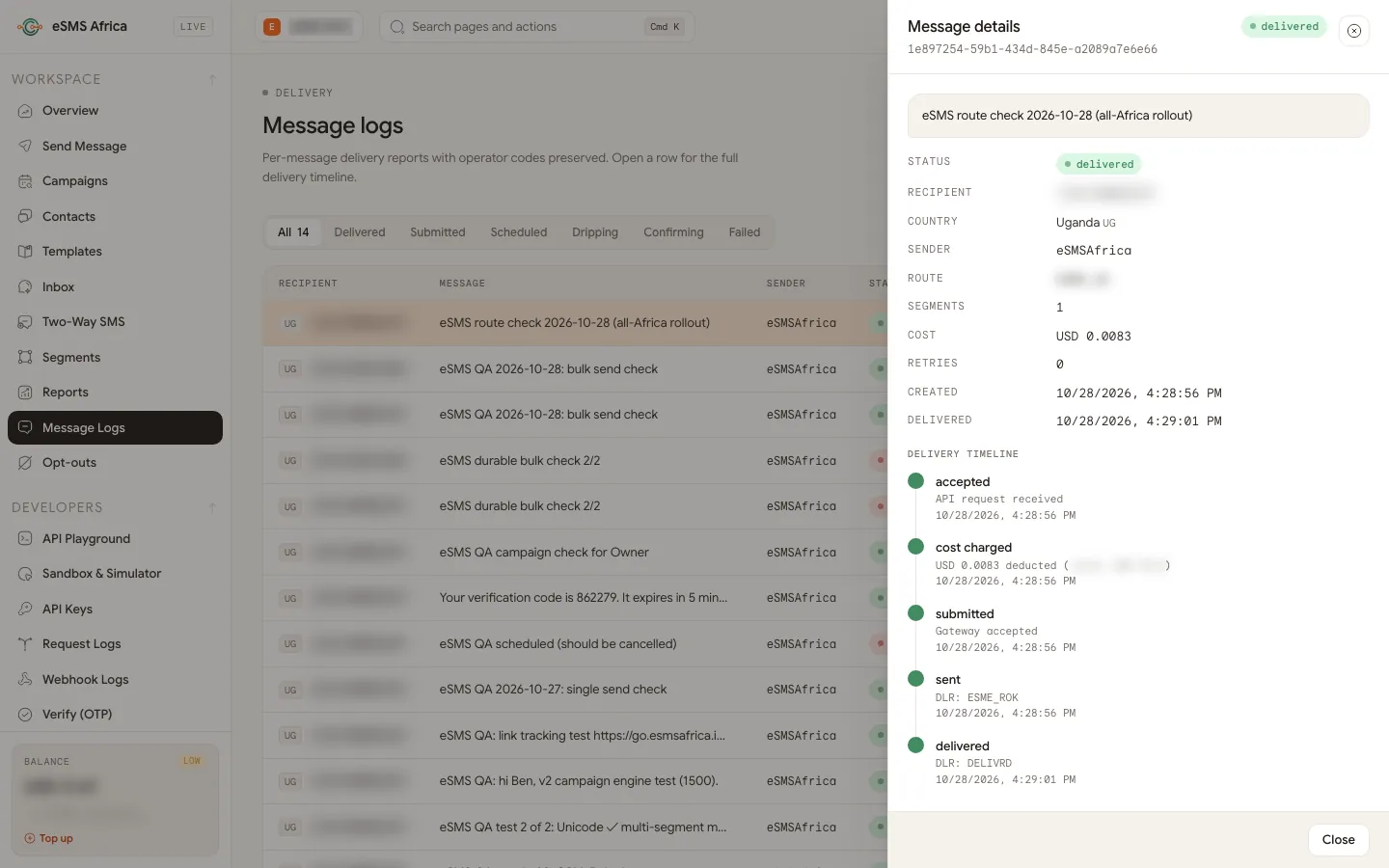
Task: Click the message ID 1e897254-59b1 text
Action: 1032,49
